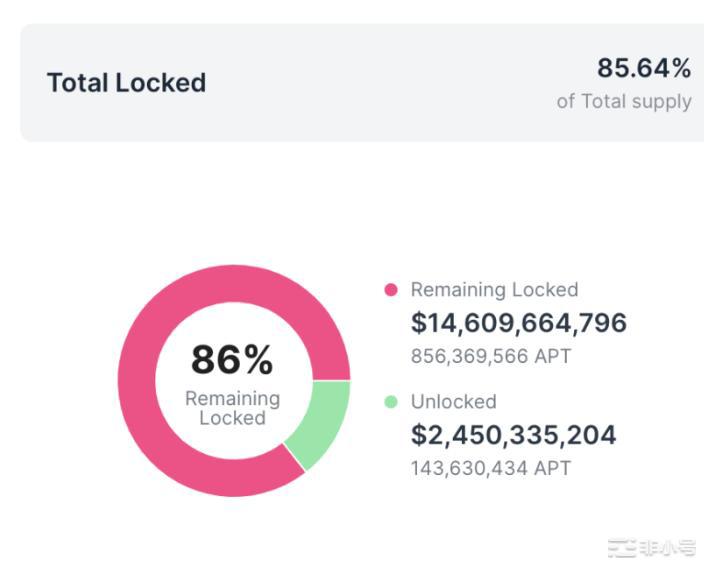This screenshot has width=704, height=566.
Task: Click the watermark logo icon
Action: pos(623,547)
